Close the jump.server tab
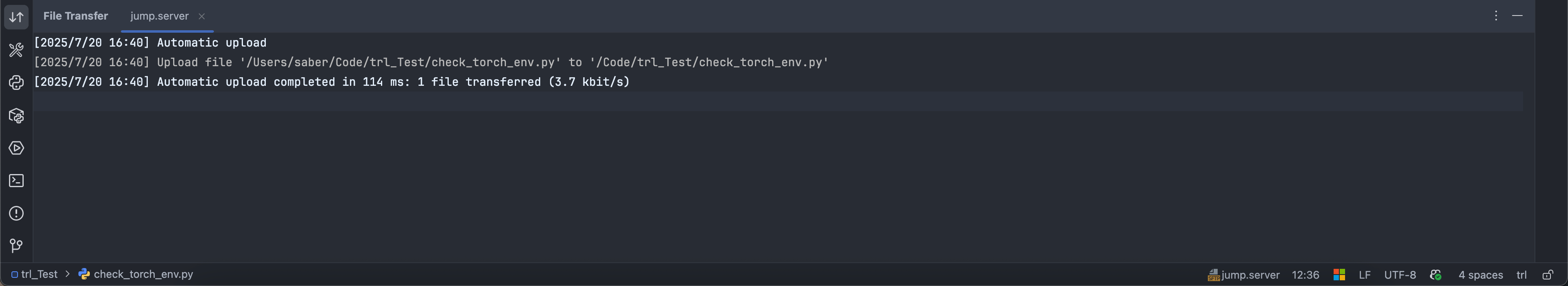The height and width of the screenshot is (286, 1568). pyautogui.click(x=201, y=16)
